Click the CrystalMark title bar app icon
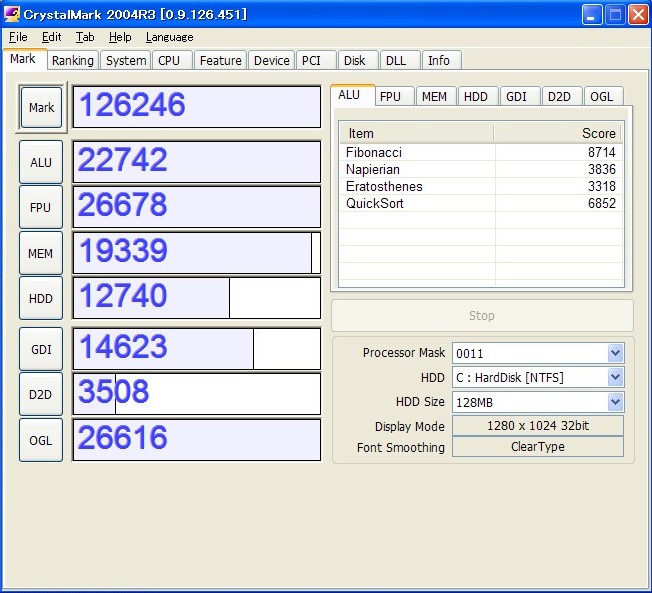Screen dimensions: 652x593 11,14
